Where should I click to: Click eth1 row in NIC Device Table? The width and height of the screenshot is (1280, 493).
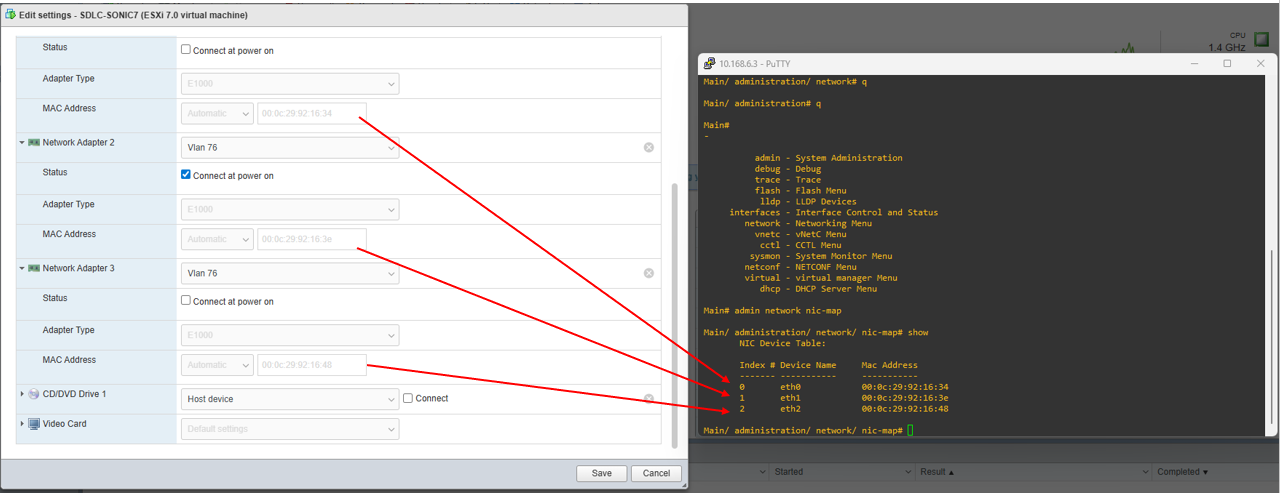pos(844,398)
